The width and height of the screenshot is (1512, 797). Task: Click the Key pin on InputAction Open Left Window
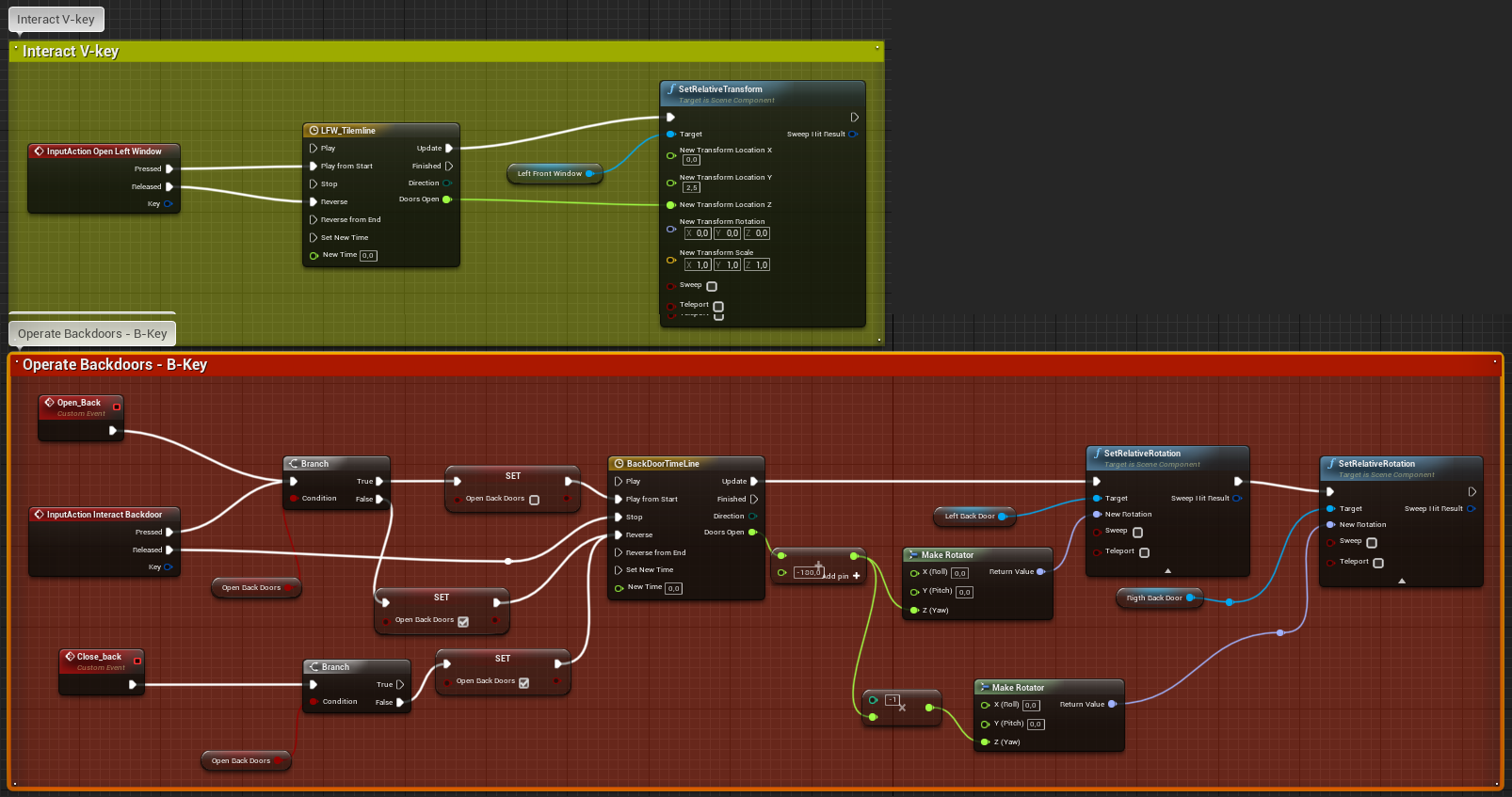[169, 203]
